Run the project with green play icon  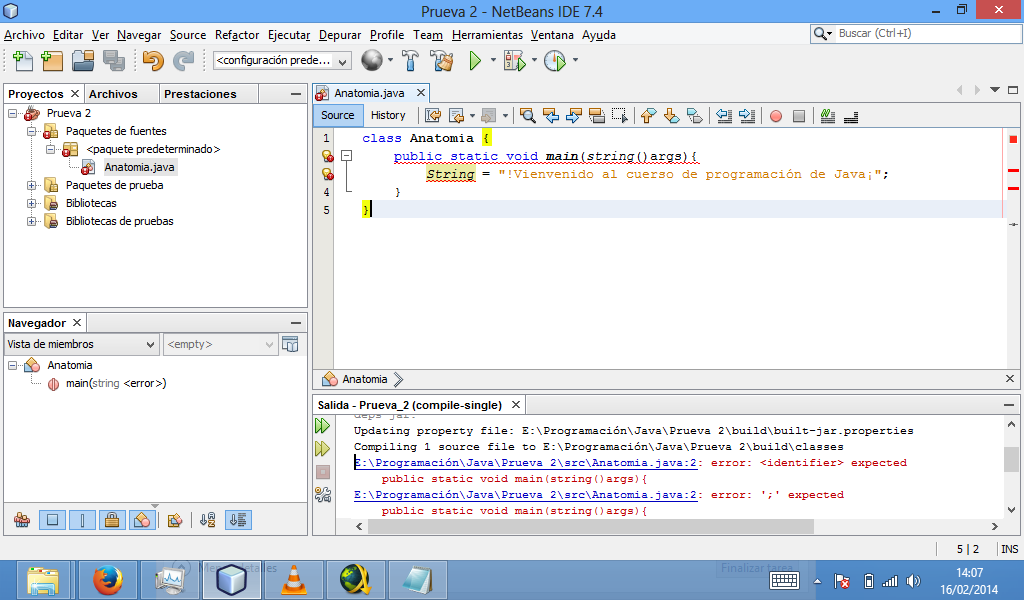coord(475,61)
